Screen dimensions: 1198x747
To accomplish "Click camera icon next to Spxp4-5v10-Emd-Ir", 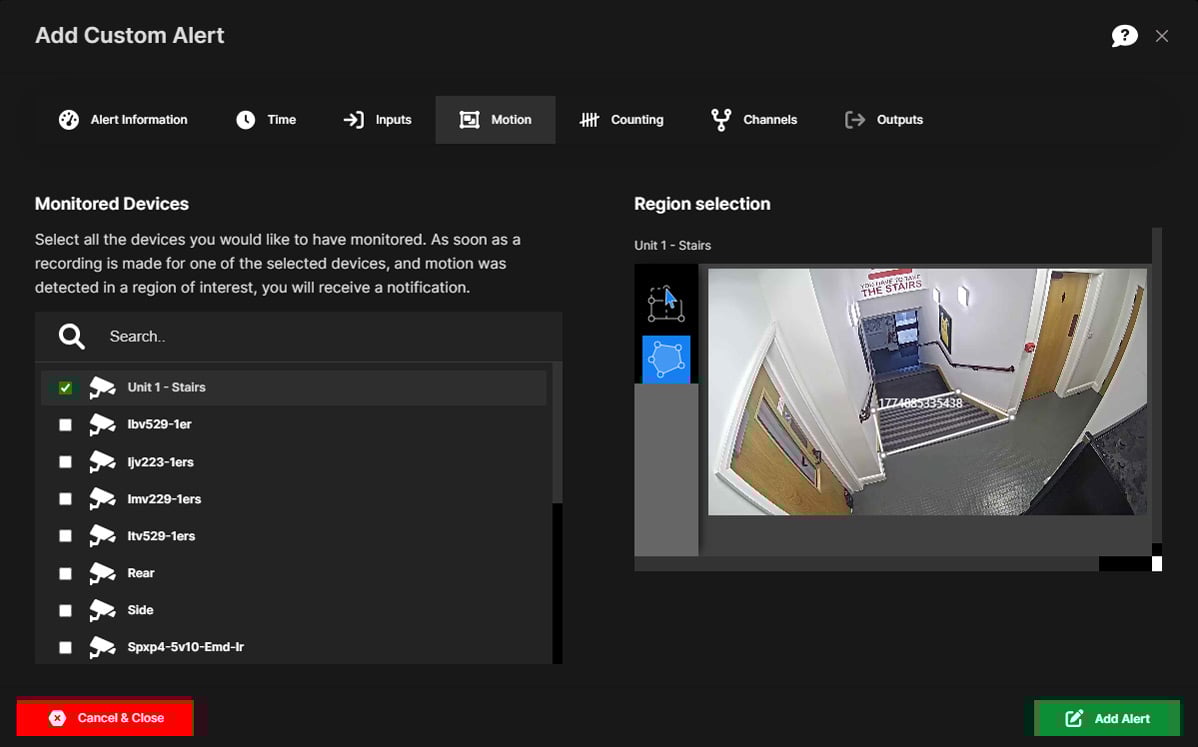I will (x=102, y=647).
